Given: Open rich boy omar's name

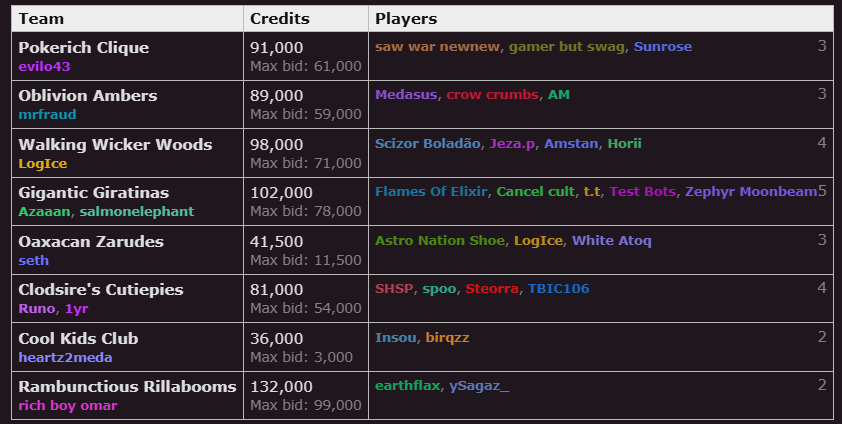Looking at the screenshot, I should tap(68, 406).
